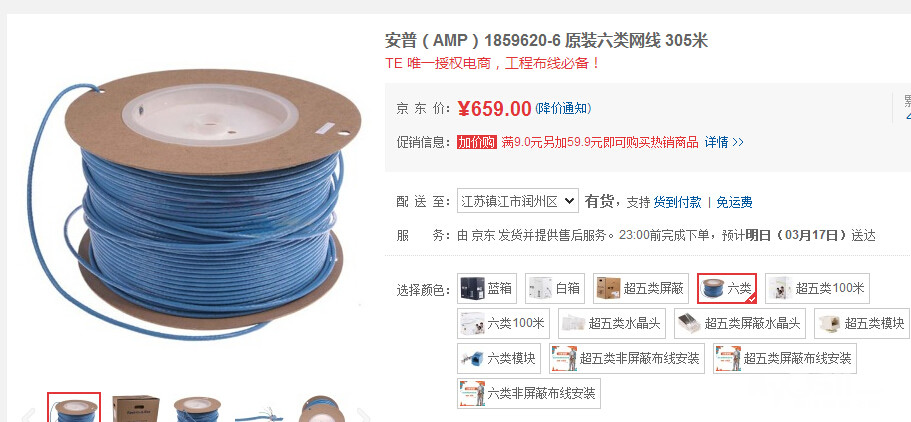911x422 pixels.
Task: Select the 六类模块 option
Action: tap(498, 358)
